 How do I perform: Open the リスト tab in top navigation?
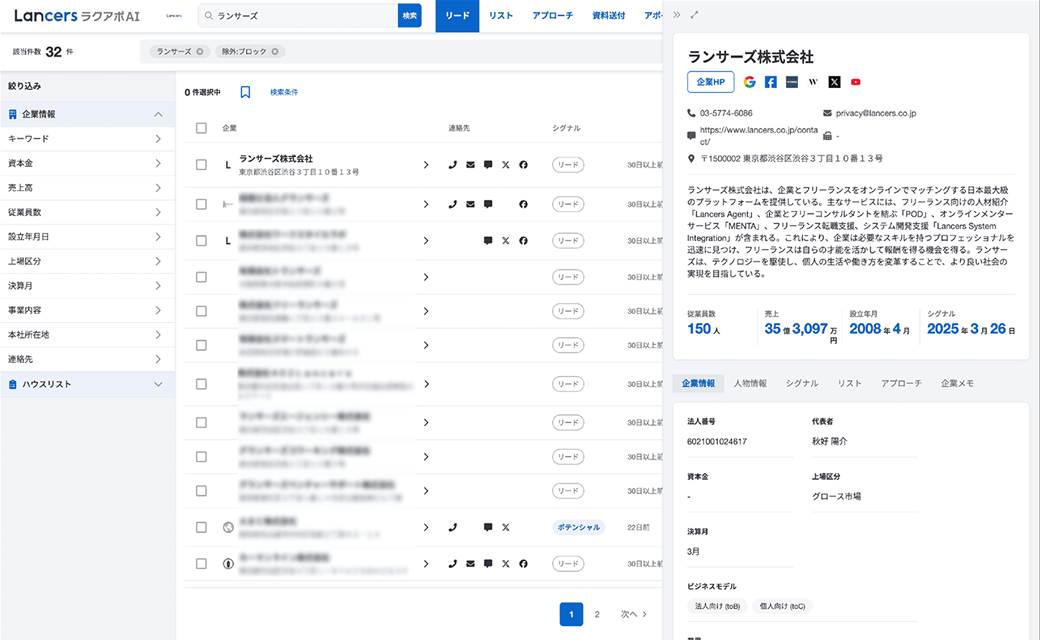(x=501, y=16)
